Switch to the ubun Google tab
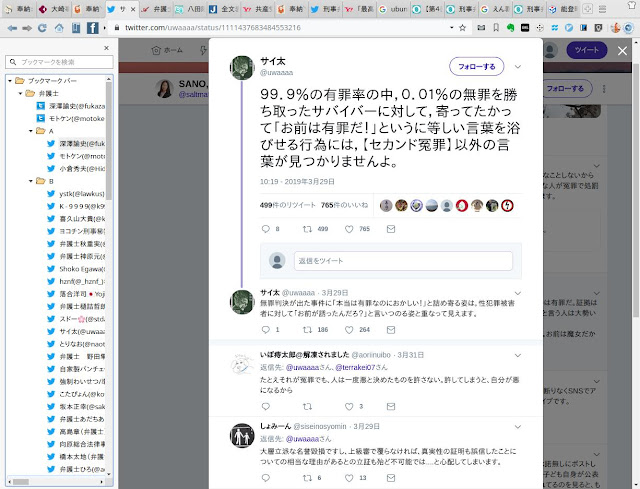This screenshot has width=640, height=489. point(393,9)
